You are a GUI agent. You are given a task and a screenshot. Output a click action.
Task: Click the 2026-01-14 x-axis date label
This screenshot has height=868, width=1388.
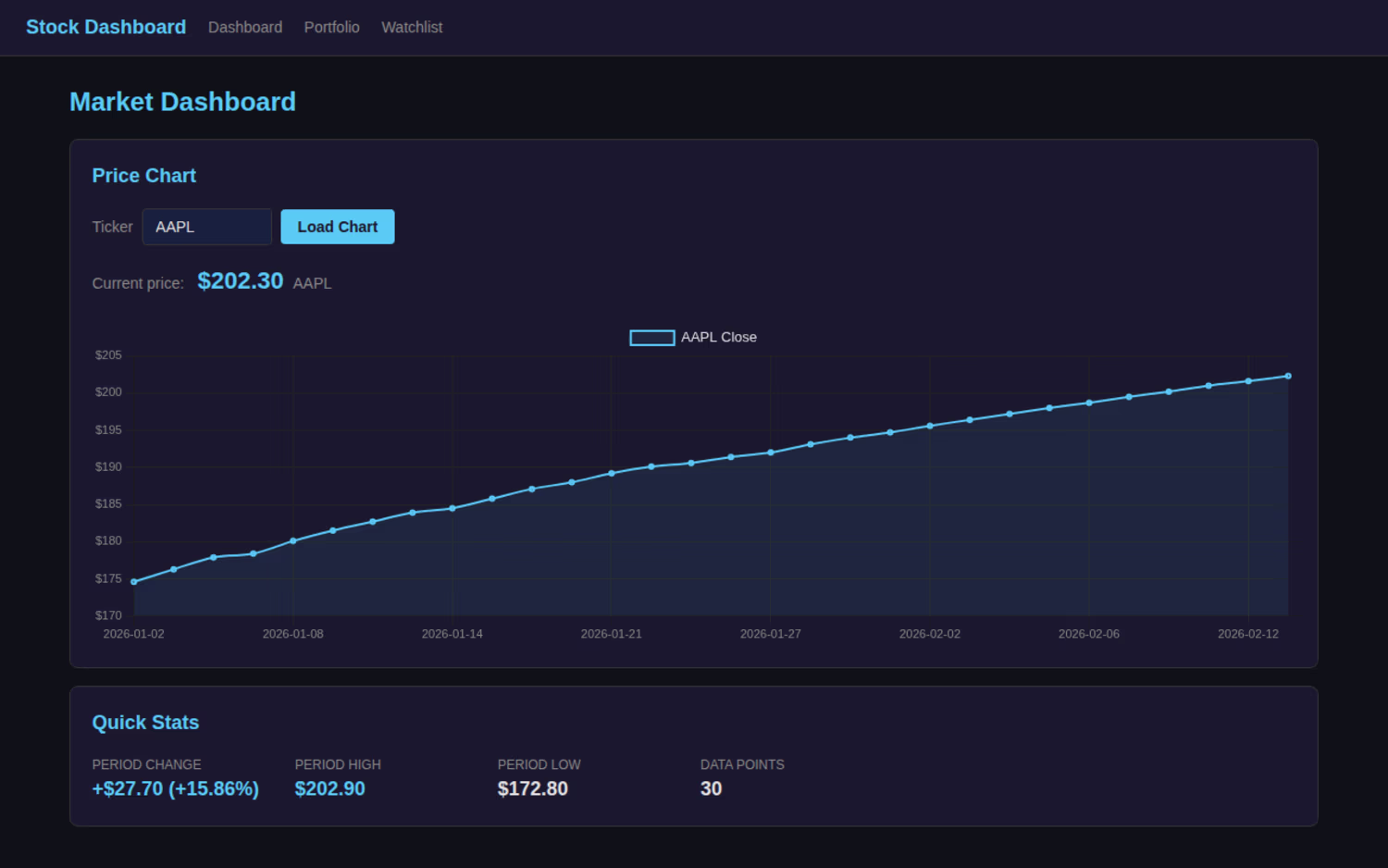pyautogui.click(x=452, y=634)
